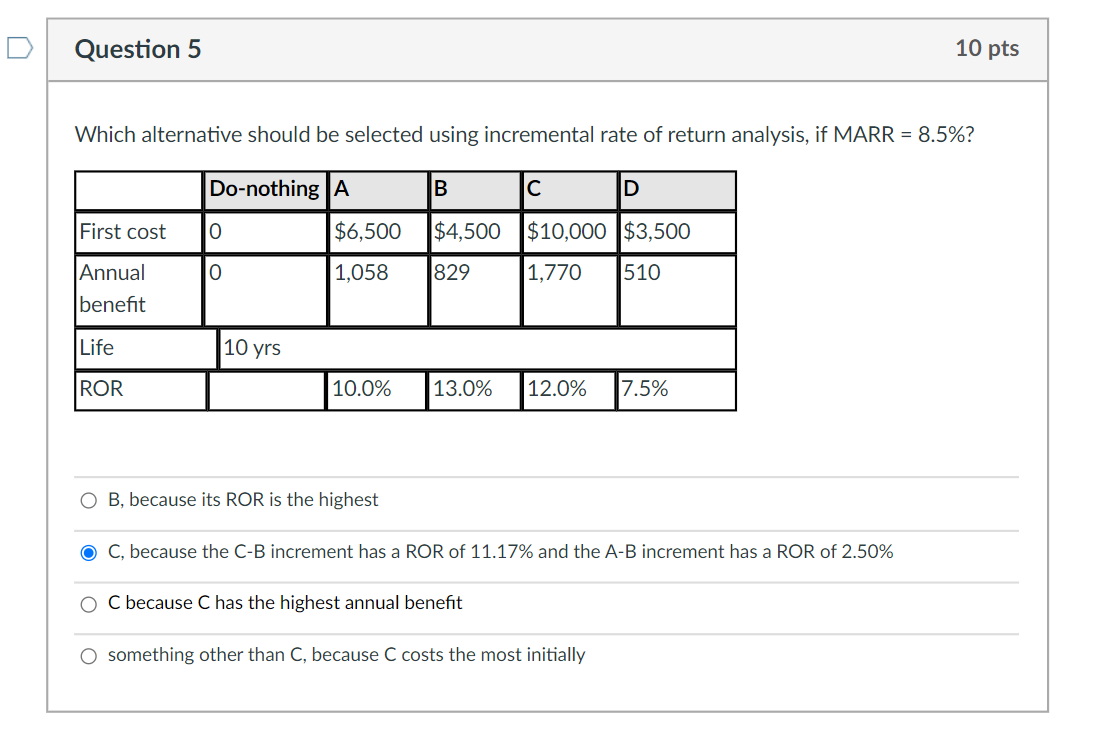1107x735 pixels.
Task: Click the column D header in the table
Action: (x=630, y=190)
